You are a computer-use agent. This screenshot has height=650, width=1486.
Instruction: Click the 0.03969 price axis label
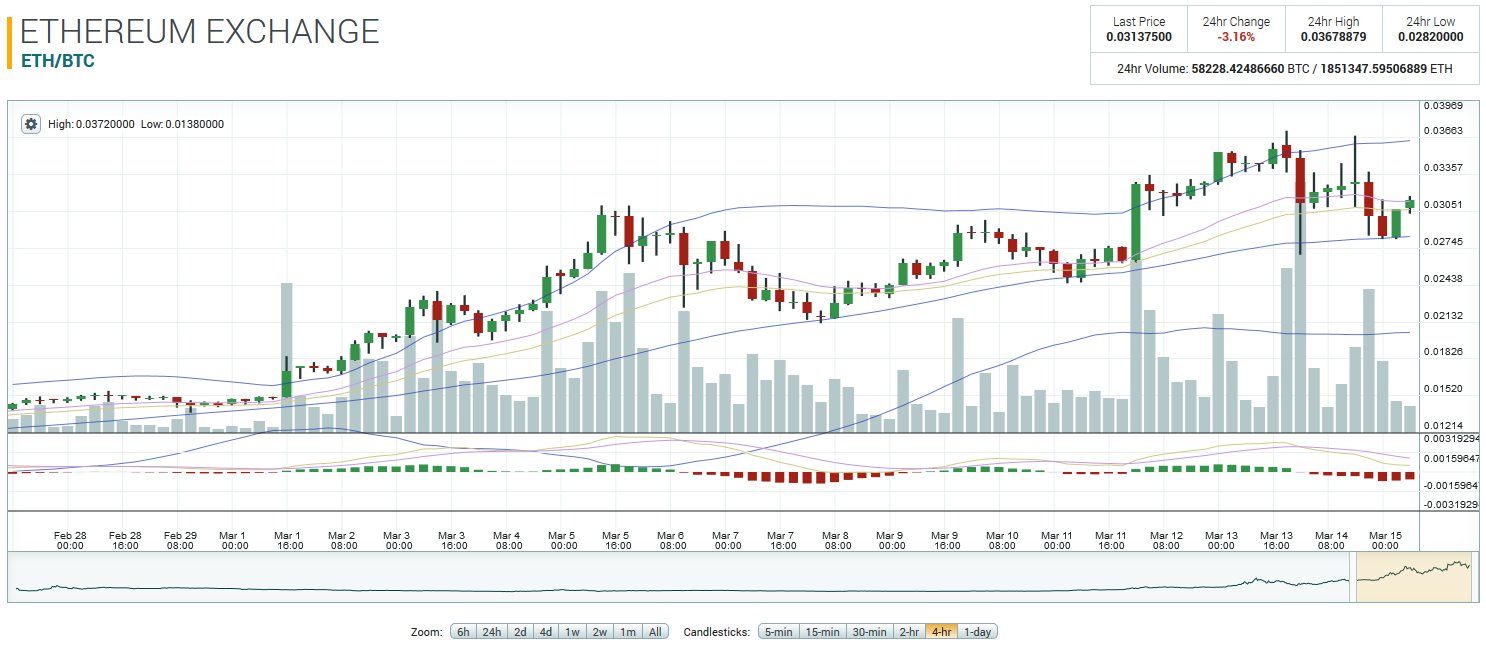1443,105
